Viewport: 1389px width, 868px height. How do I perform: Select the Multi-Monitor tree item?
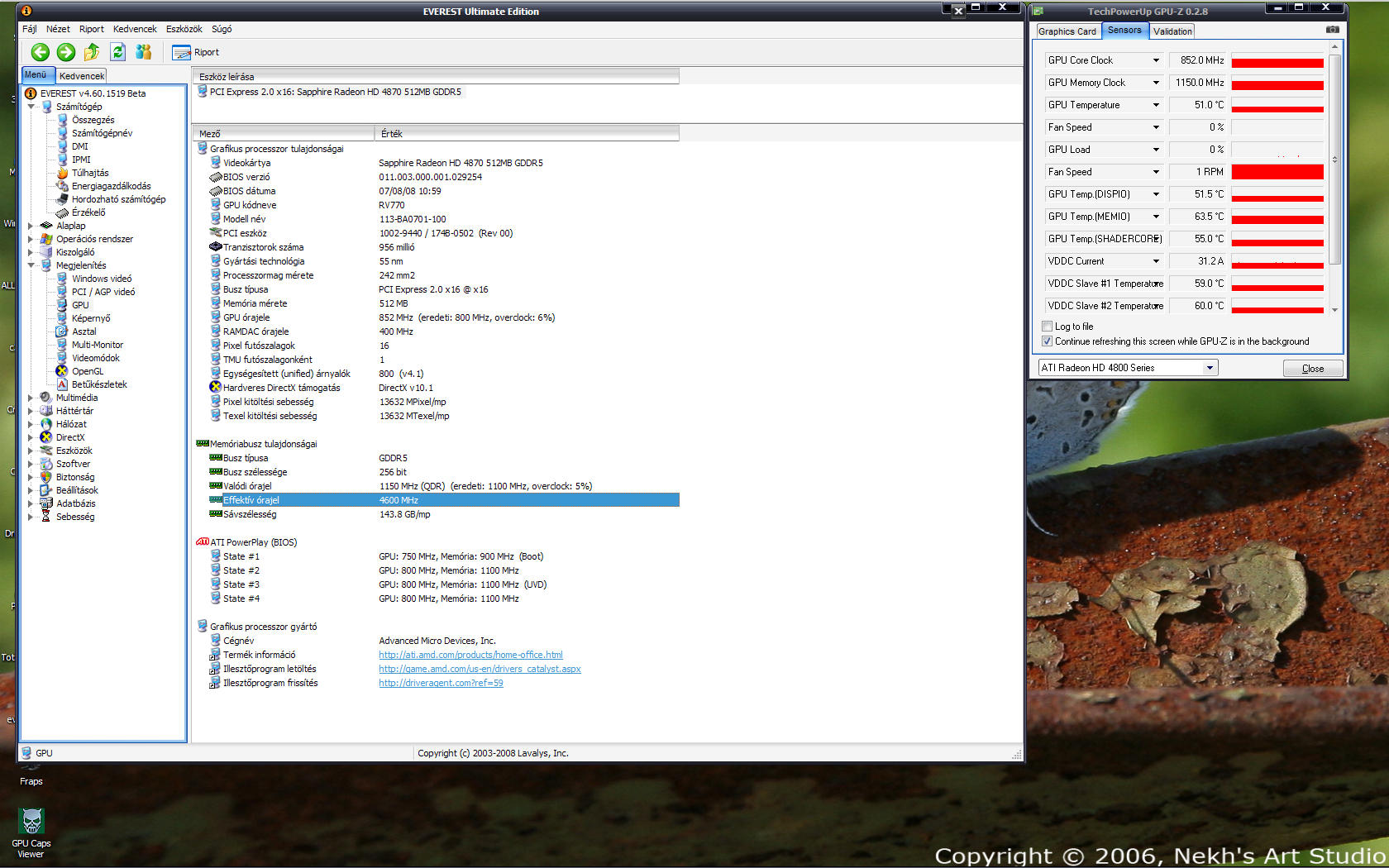[97, 345]
